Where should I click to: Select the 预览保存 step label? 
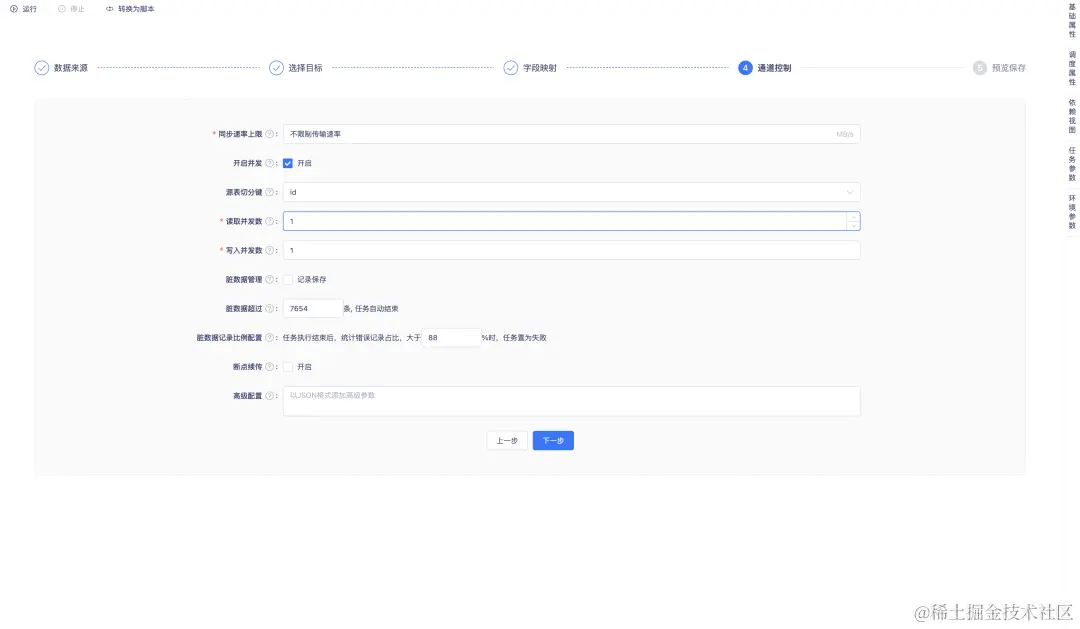click(x=1008, y=68)
